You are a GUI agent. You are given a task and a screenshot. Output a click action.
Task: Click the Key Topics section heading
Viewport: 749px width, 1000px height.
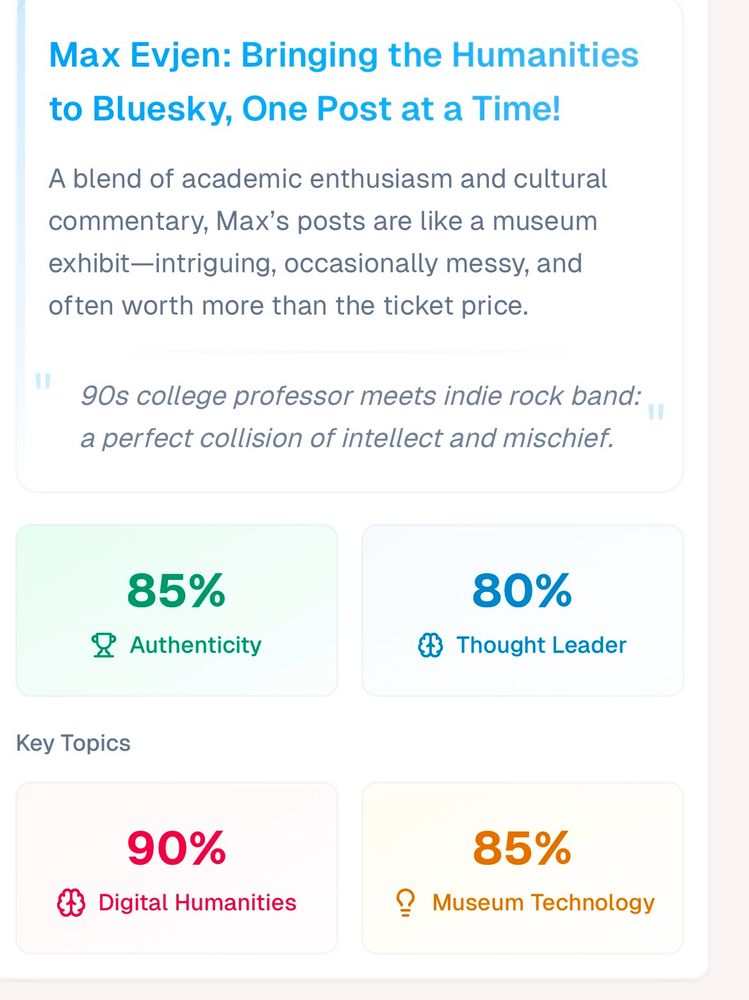[x=73, y=743]
